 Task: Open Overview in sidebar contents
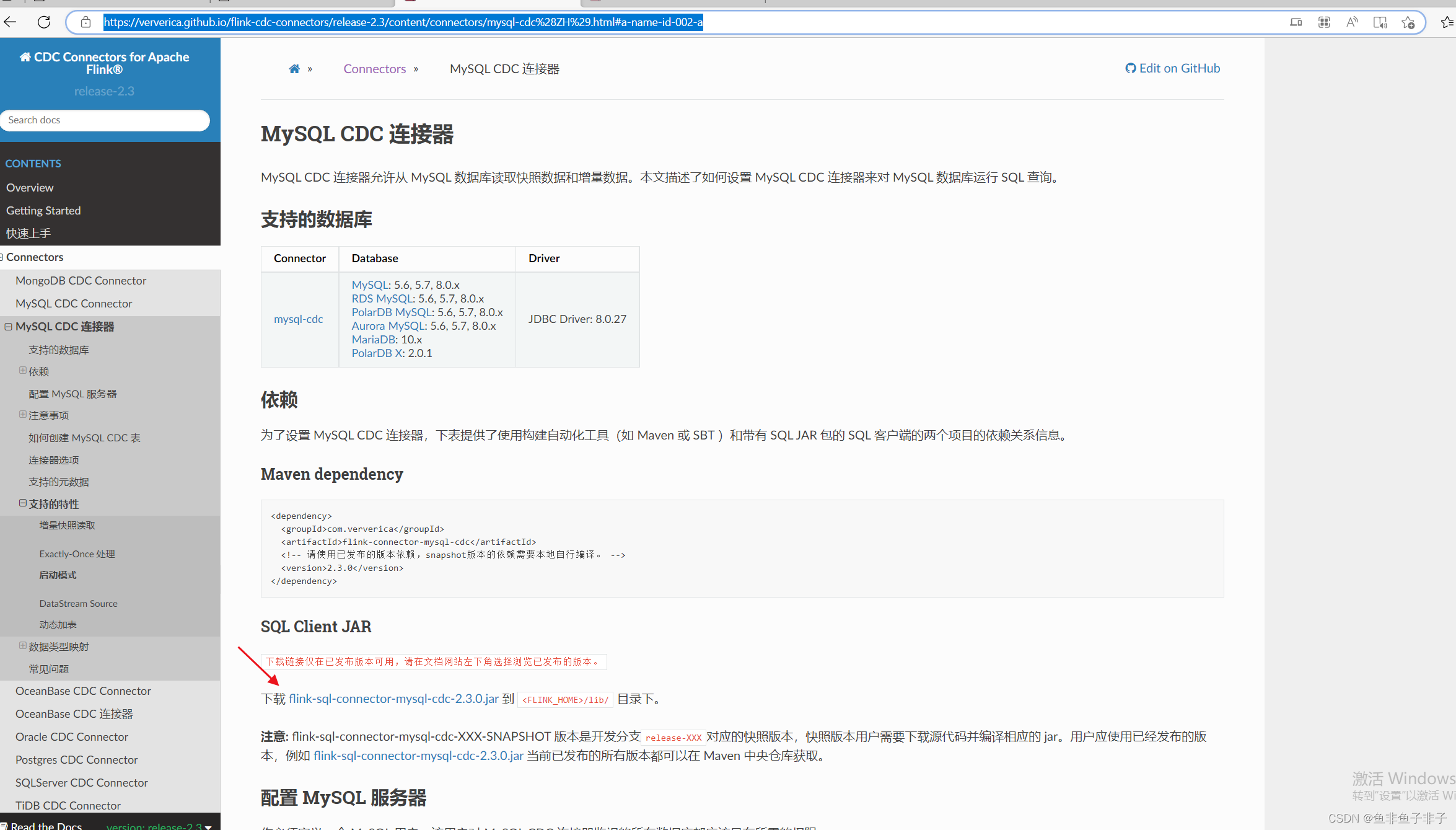(30, 187)
